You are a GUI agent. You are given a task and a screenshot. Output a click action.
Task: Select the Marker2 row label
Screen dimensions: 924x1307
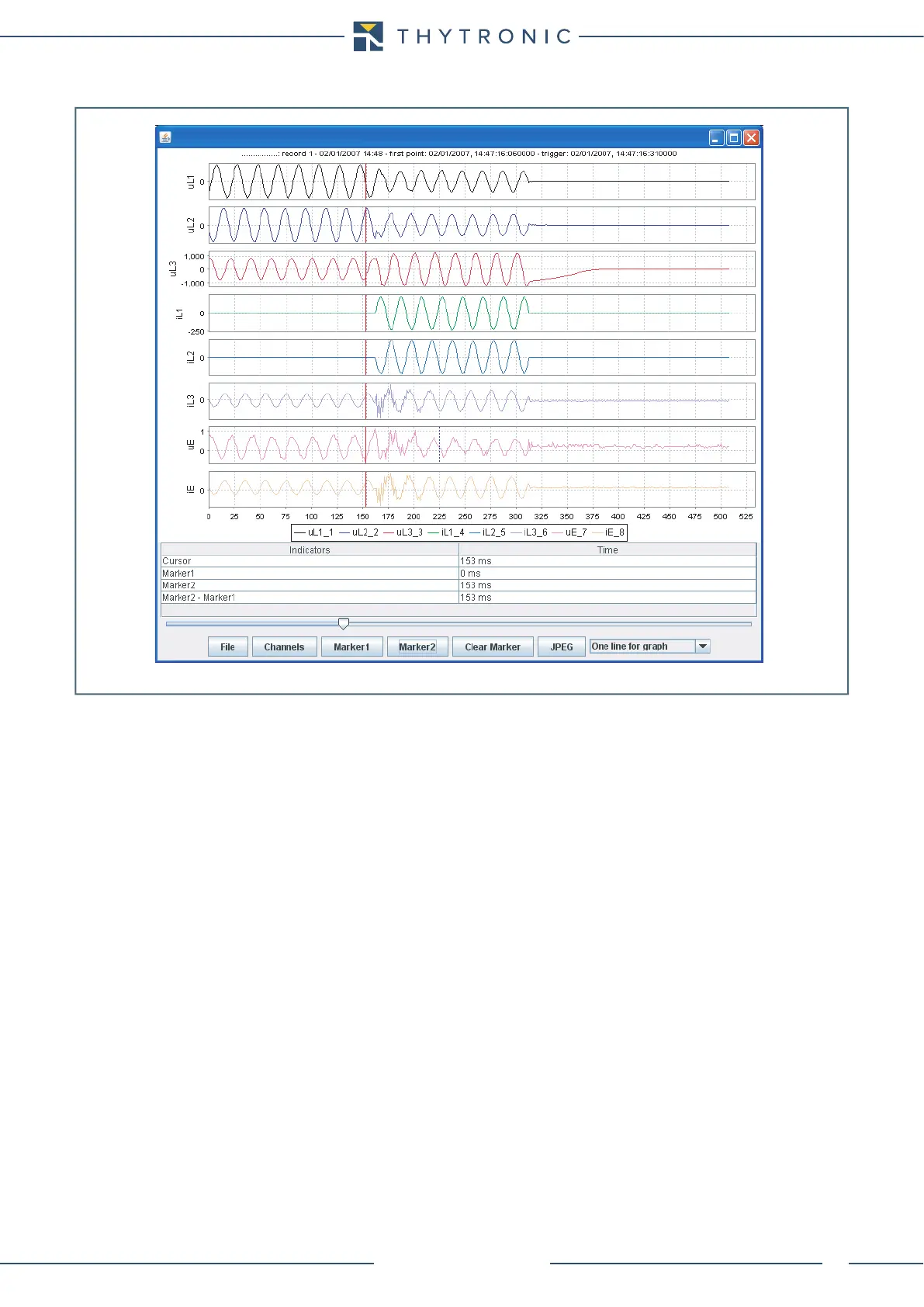[x=178, y=585]
